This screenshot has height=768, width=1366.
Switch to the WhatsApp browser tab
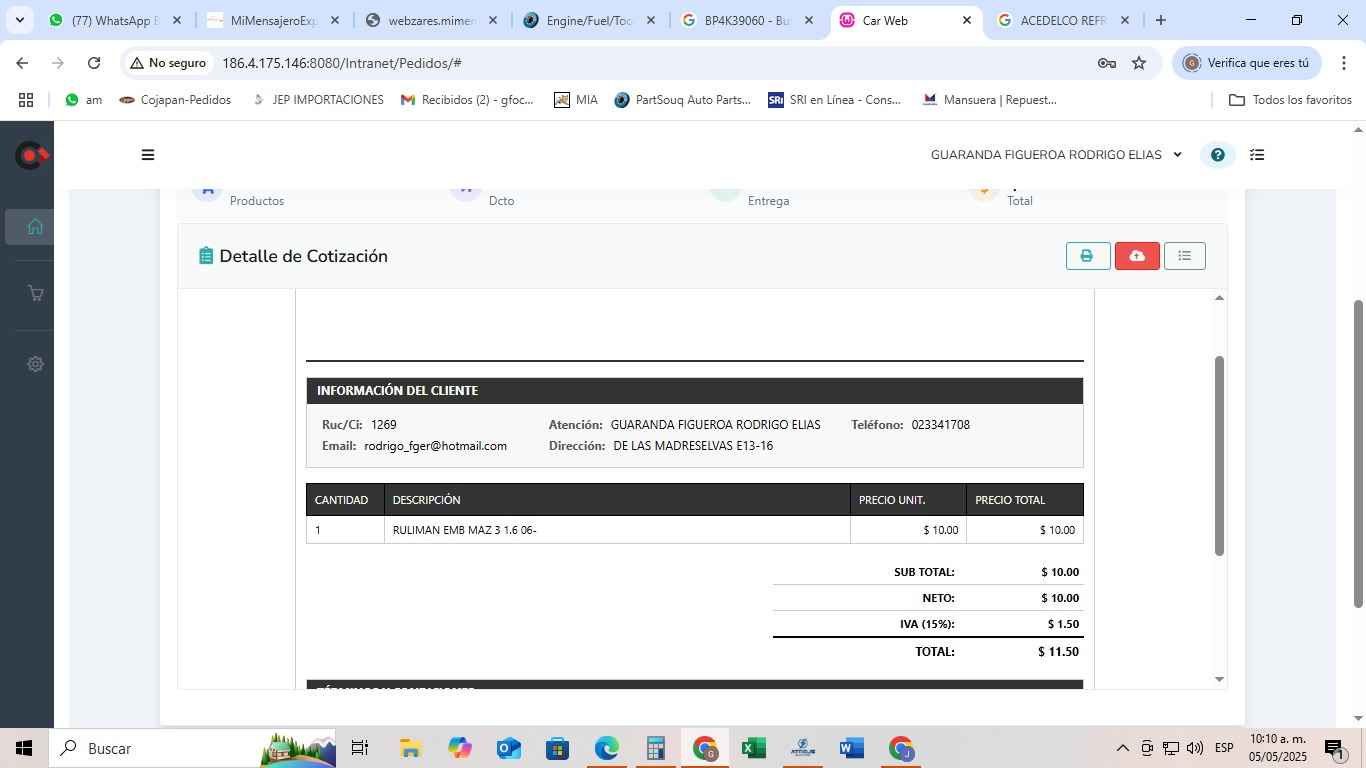[x=114, y=20]
